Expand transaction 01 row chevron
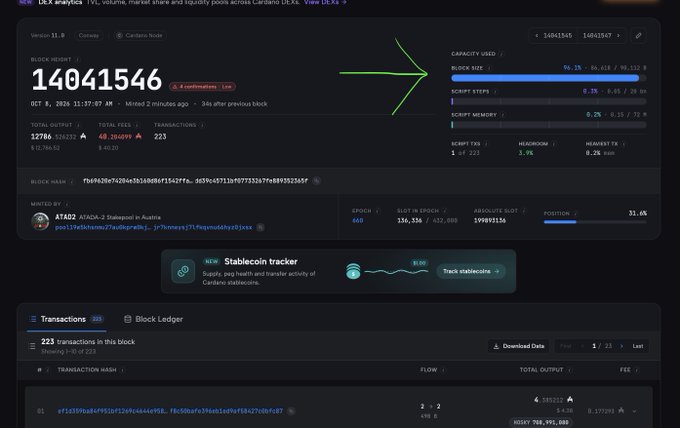 pos(634,411)
